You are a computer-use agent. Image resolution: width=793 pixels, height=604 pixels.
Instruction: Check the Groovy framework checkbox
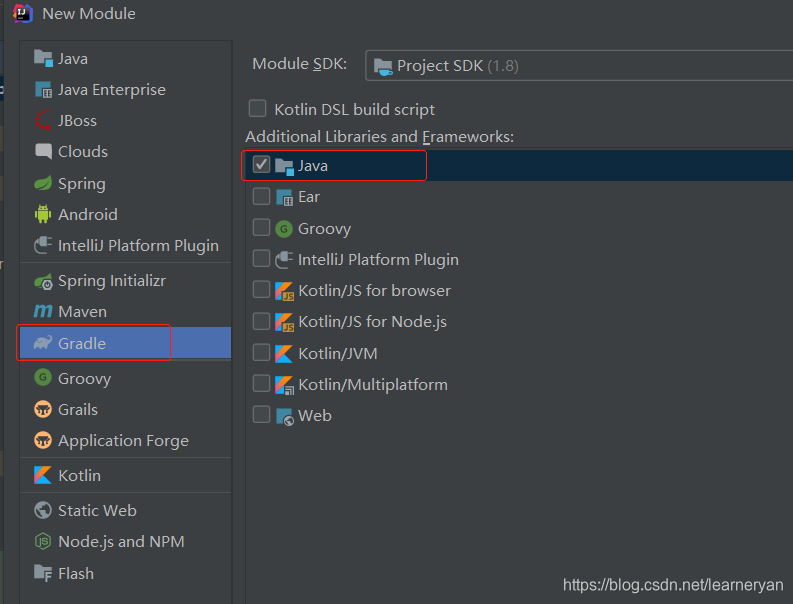coord(261,227)
